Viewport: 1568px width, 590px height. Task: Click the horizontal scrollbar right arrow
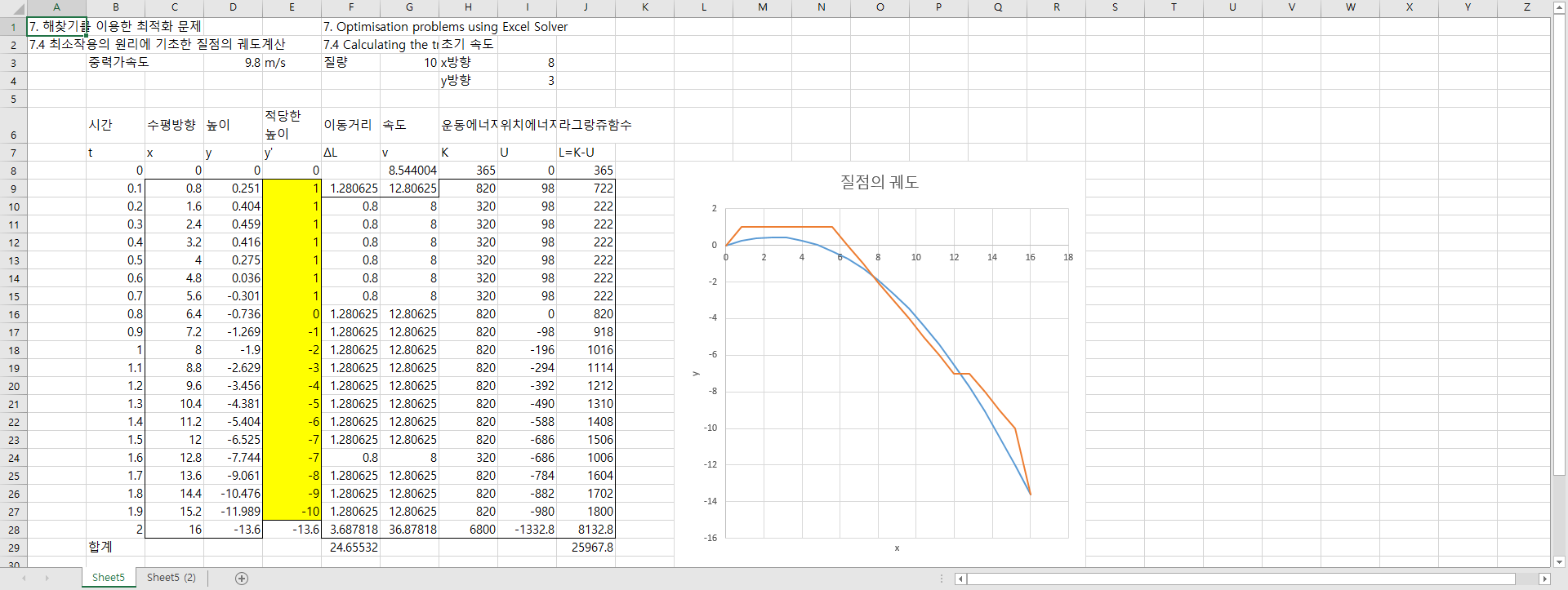[1544, 579]
